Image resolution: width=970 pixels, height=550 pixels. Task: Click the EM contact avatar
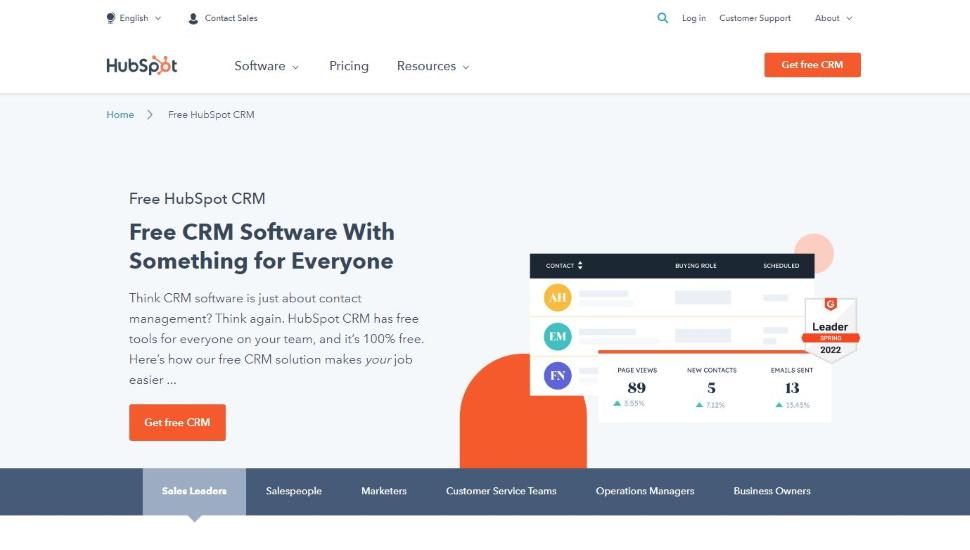tap(557, 337)
